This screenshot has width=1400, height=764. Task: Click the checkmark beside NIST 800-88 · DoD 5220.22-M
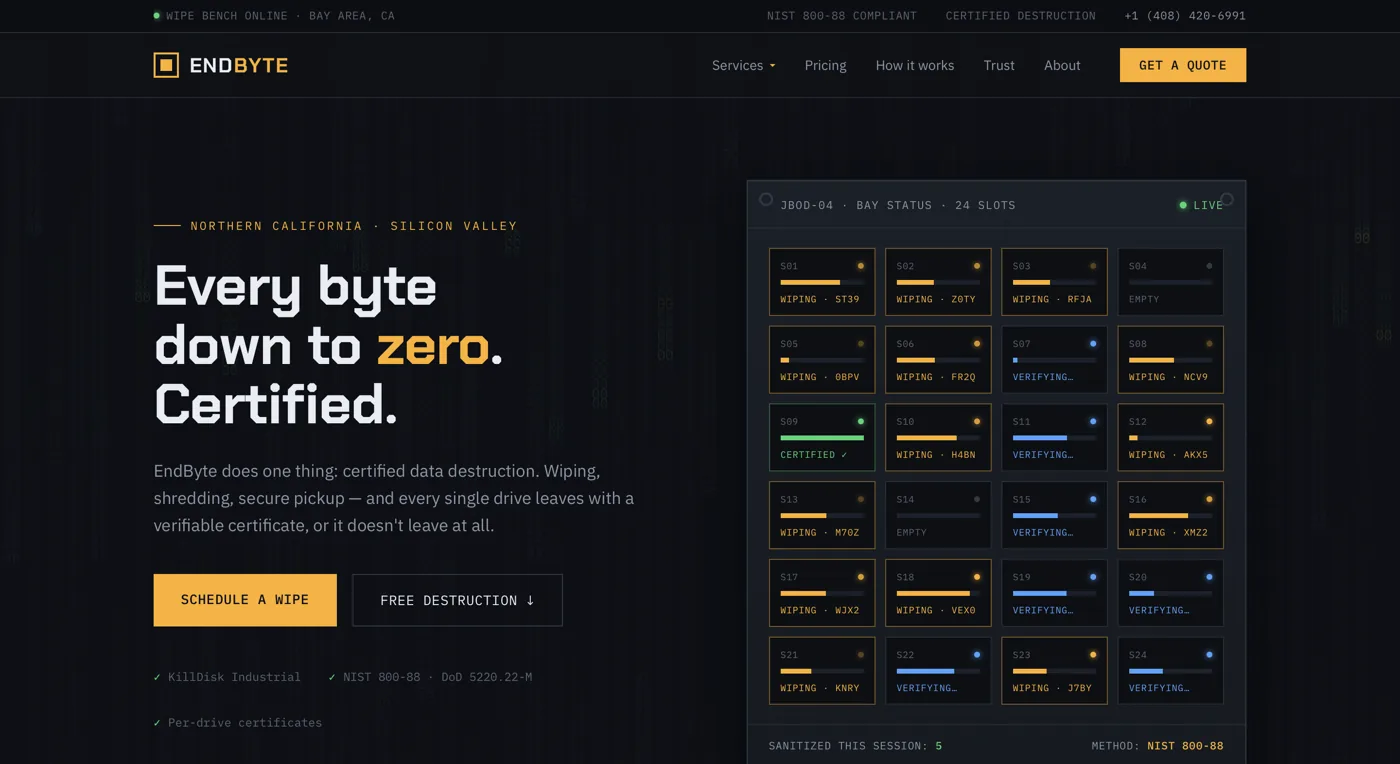point(332,677)
